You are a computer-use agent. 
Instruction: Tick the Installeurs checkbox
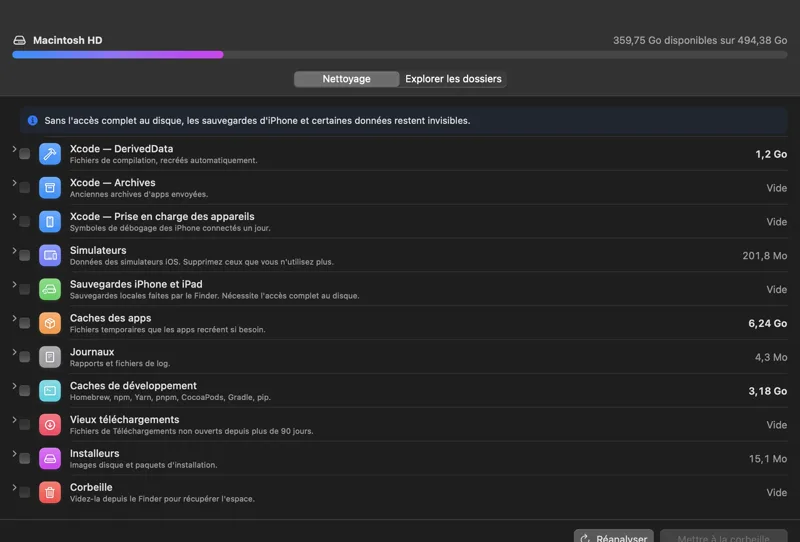pyautogui.click(x=24, y=459)
